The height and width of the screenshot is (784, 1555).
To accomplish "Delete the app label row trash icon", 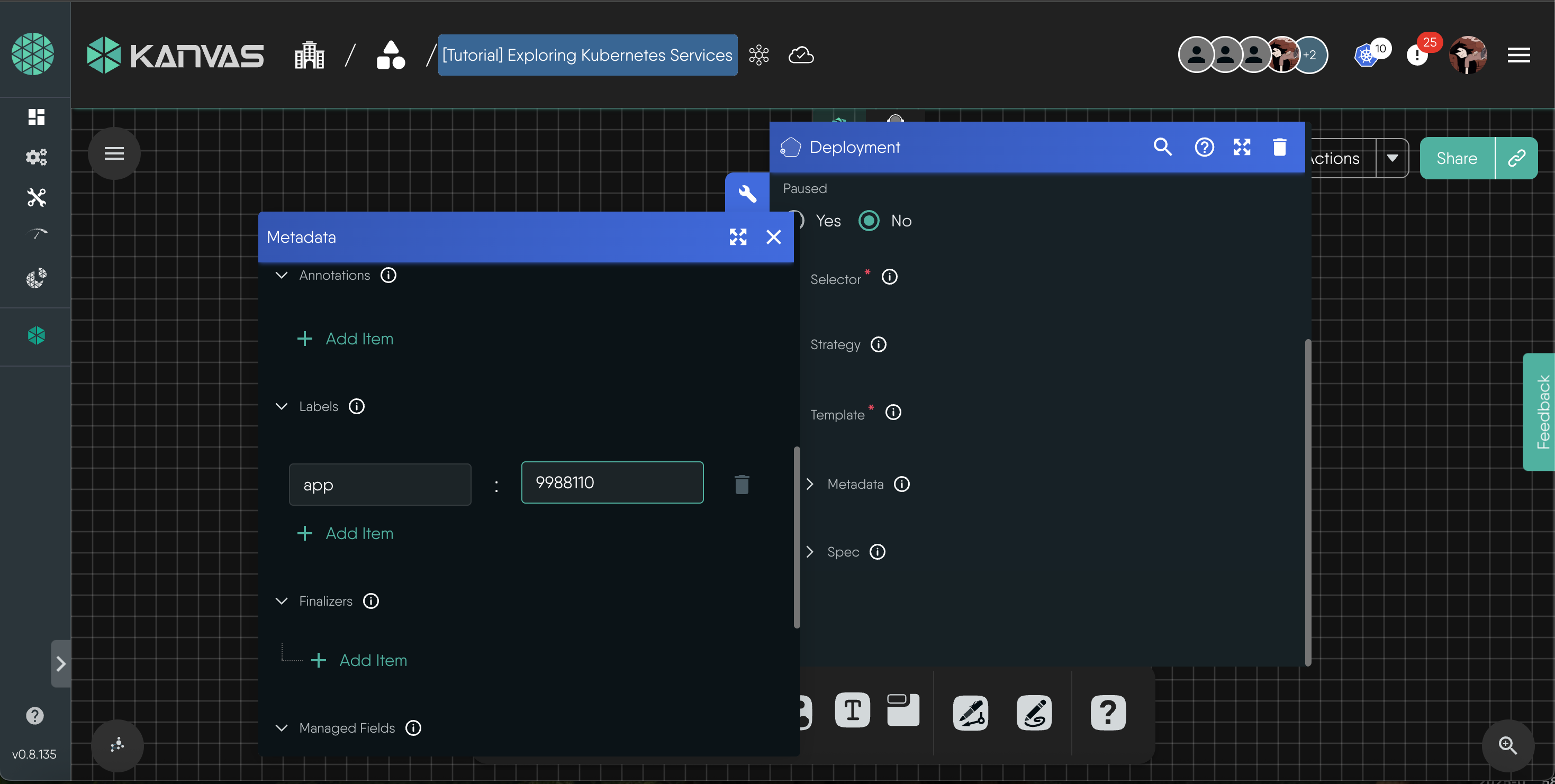I will (x=742, y=484).
